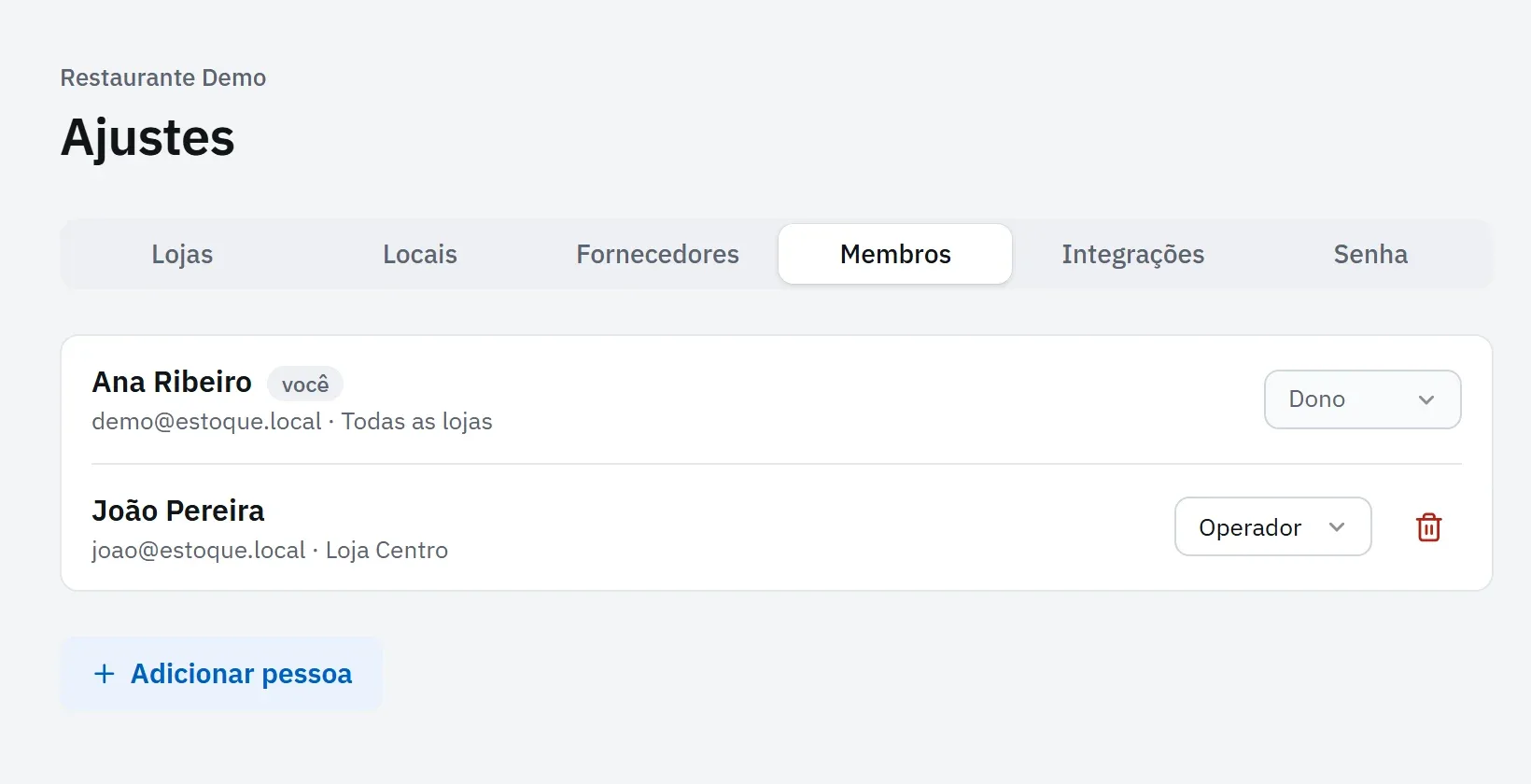Click the joao@estoque.local email text
The height and width of the screenshot is (784, 1531).
[199, 551]
